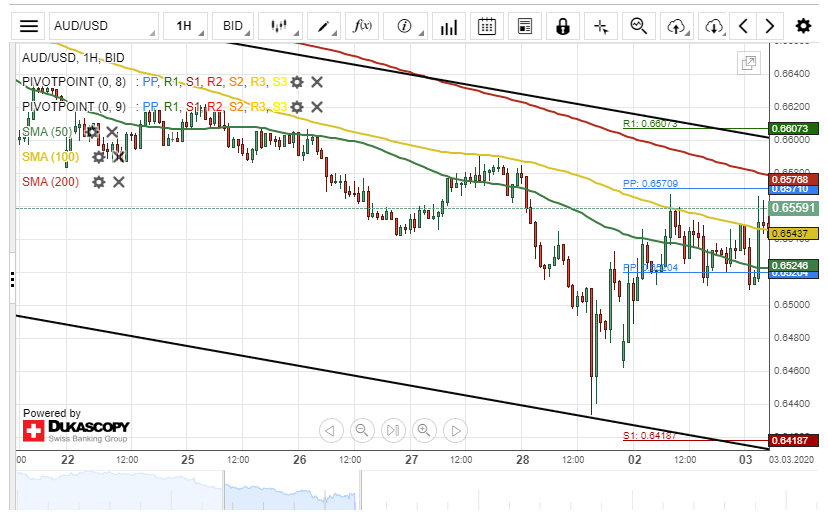Image resolution: width=828 pixels, height=517 pixels.
Task: Click the circular right-arrow chart control
Action: pyautogui.click(x=456, y=431)
